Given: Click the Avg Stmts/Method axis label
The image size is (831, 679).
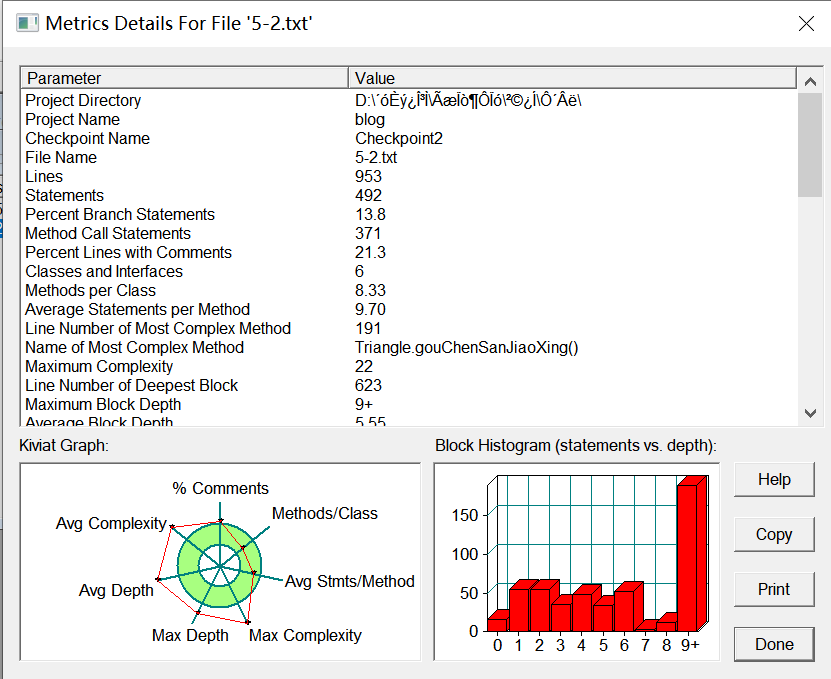Looking at the screenshot, I should [x=350, y=581].
